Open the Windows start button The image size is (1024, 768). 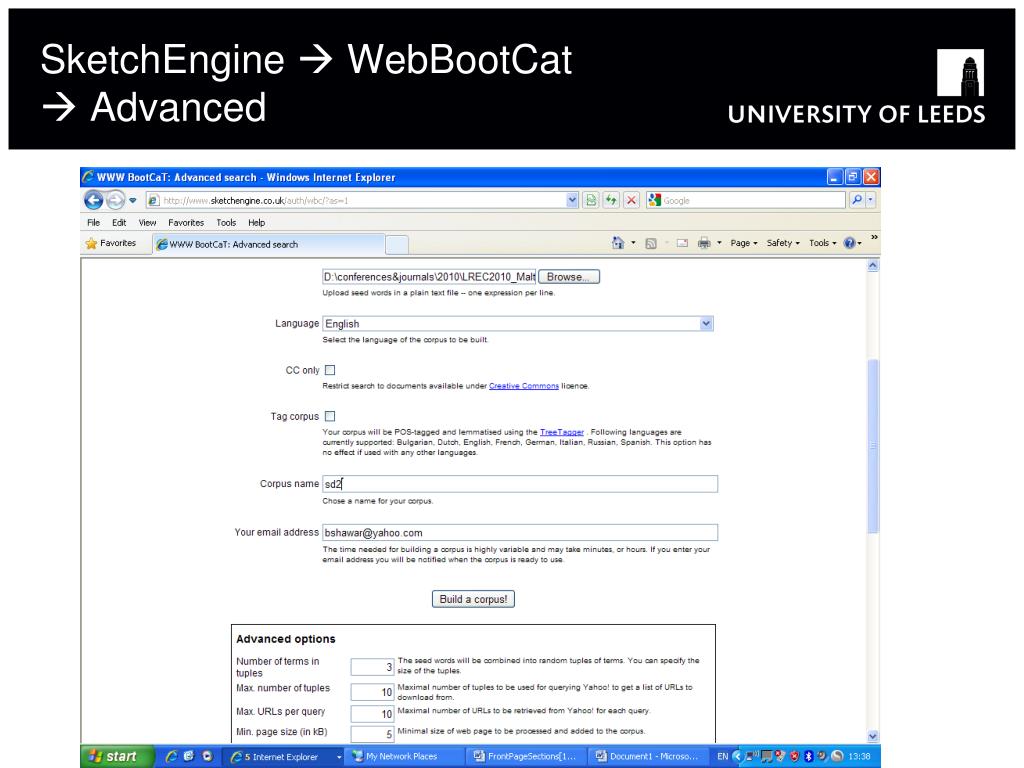[116, 756]
